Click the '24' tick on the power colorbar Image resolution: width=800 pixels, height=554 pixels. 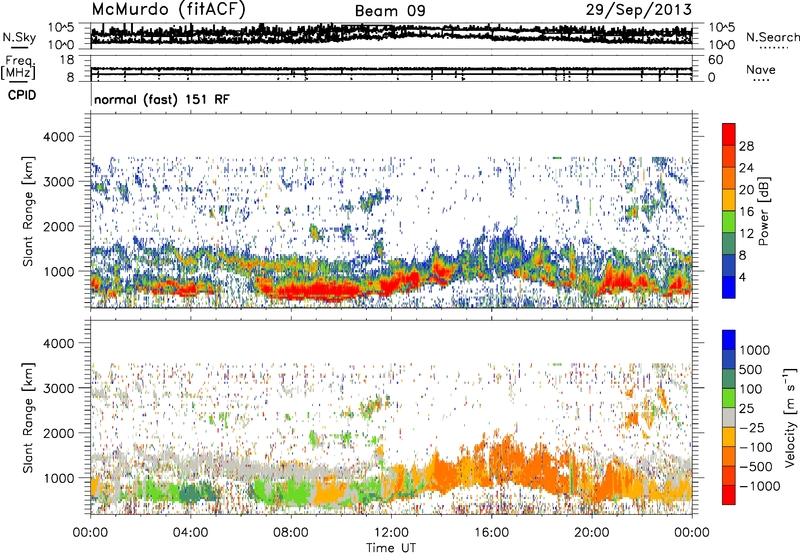[746, 168]
